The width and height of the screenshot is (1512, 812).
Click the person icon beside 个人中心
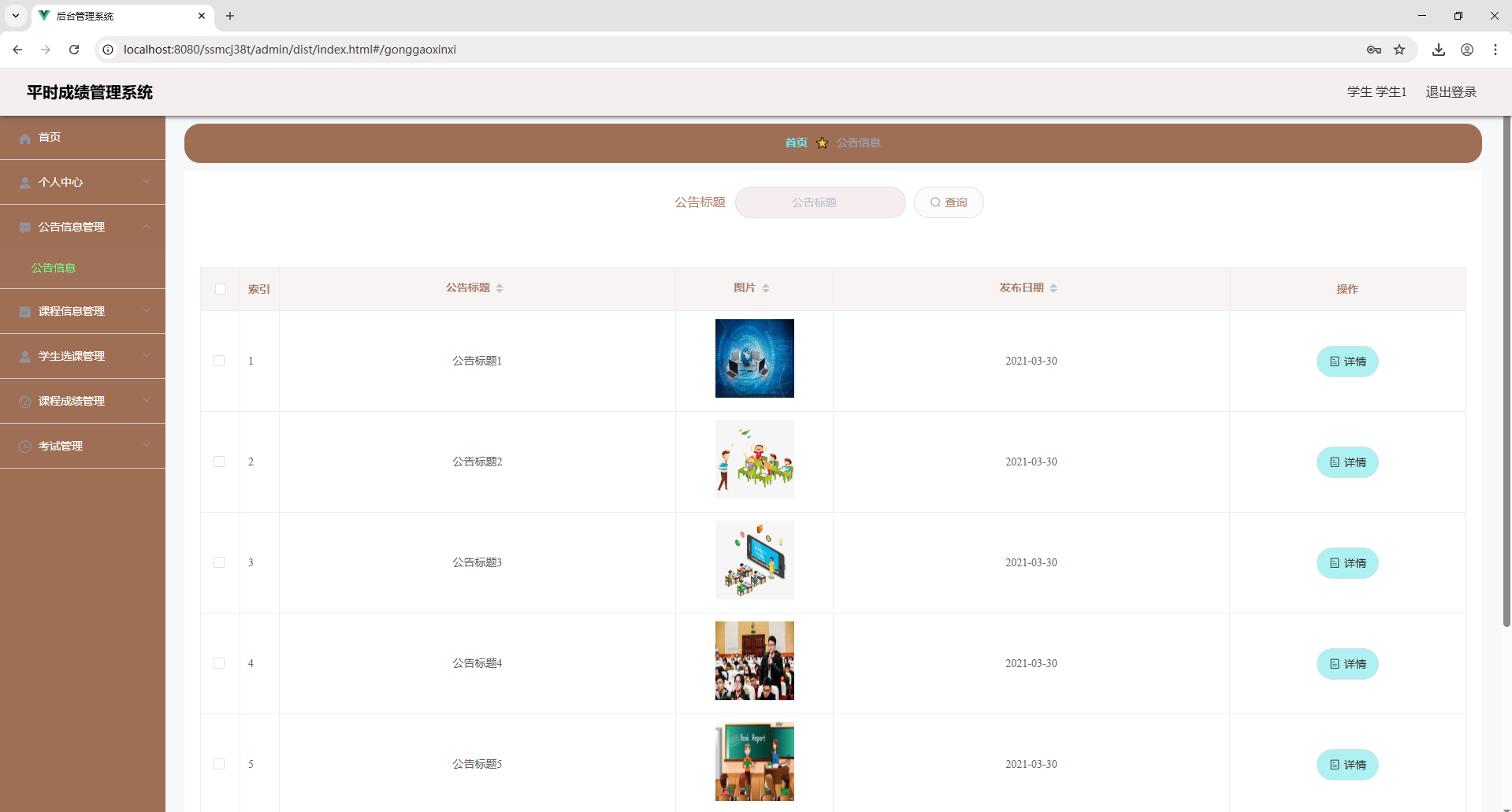coord(25,183)
